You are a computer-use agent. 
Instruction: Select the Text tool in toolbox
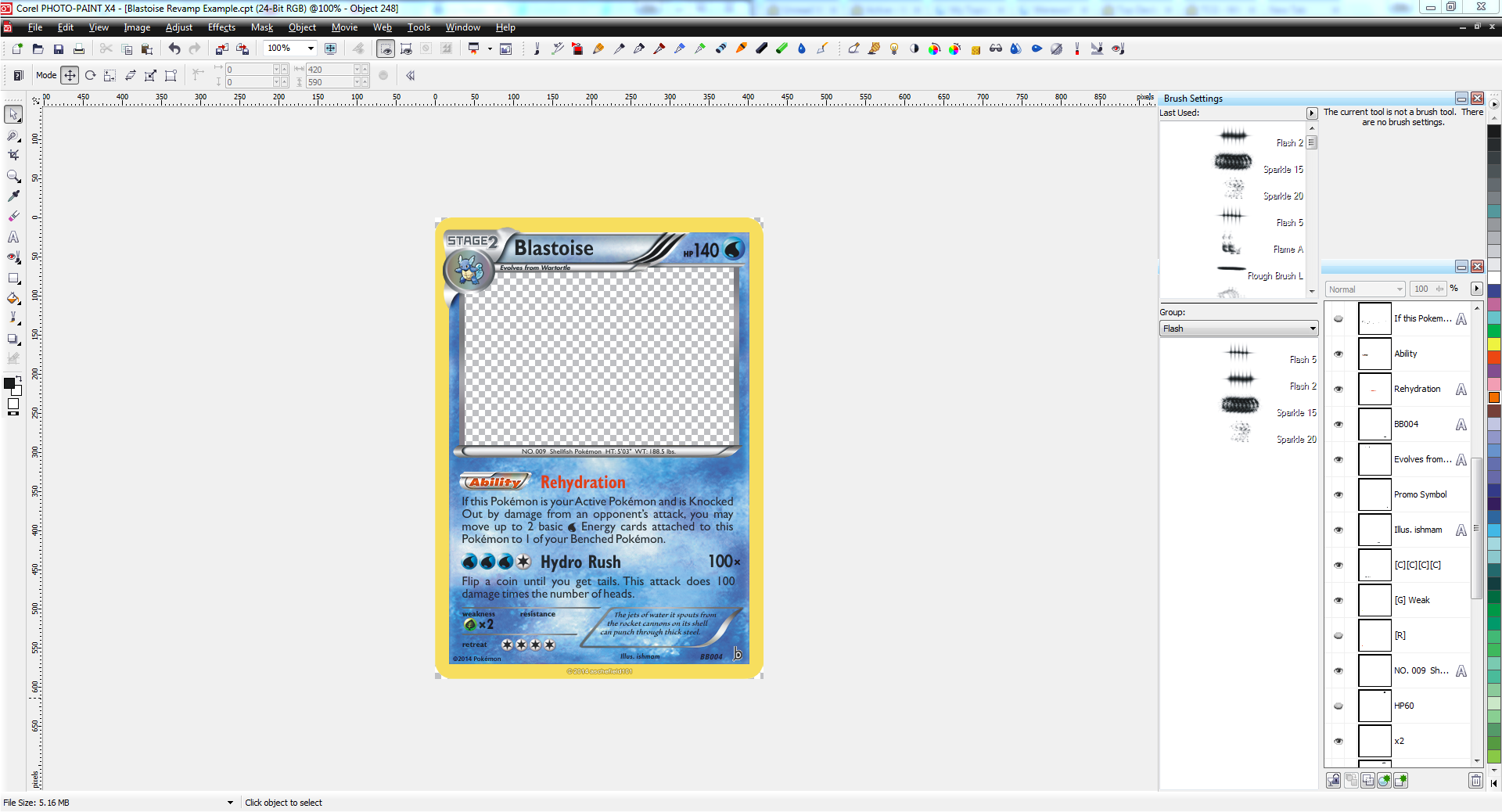(14, 237)
